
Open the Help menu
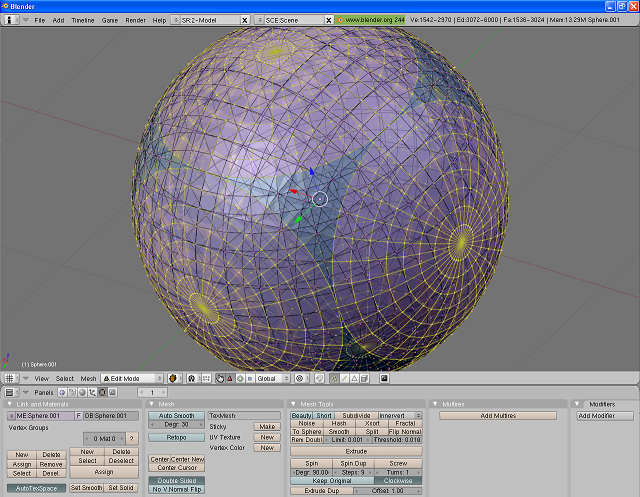coord(159,20)
